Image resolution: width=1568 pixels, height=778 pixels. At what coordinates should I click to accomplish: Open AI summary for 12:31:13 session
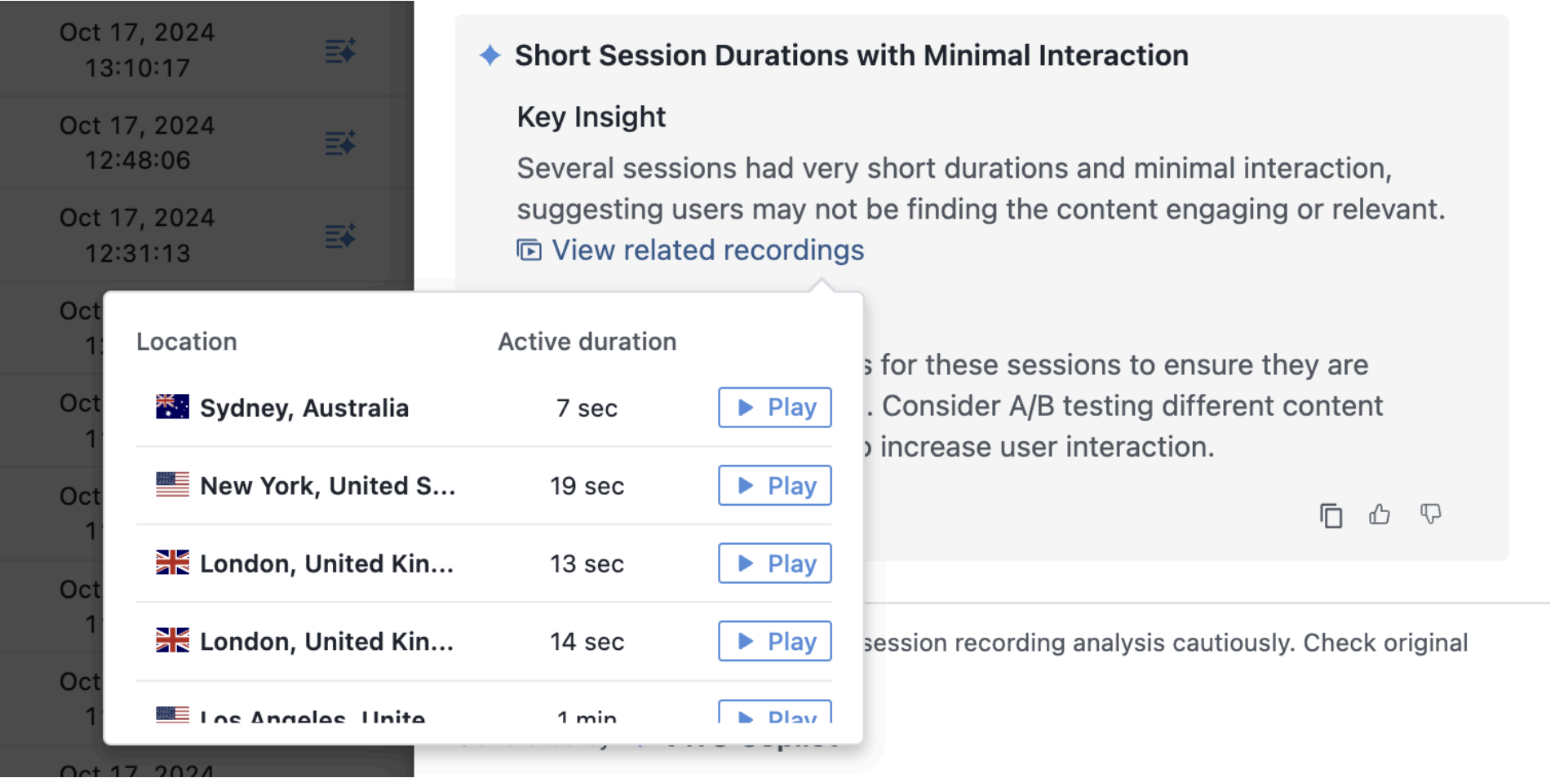point(340,236)
